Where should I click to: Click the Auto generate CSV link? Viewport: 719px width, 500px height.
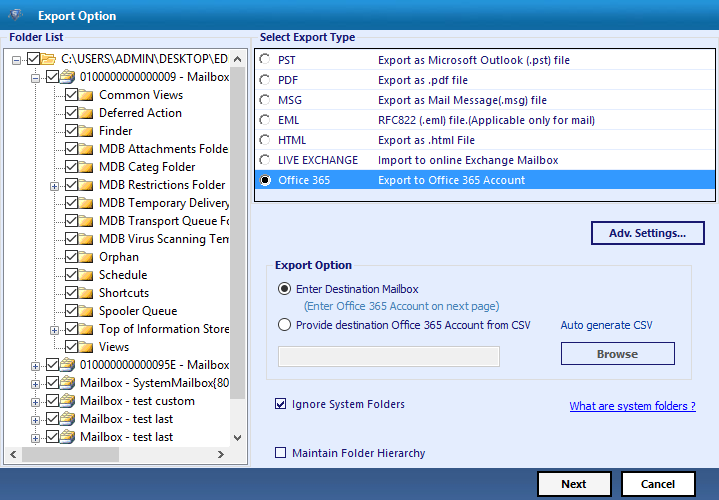[606, 325]
